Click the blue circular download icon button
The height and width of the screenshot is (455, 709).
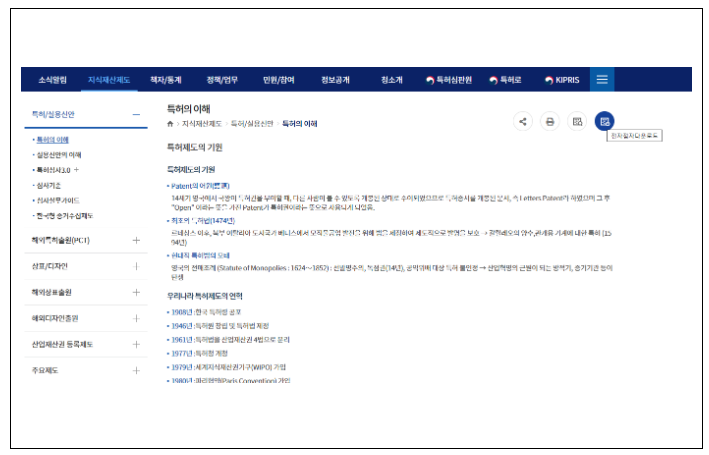coord(605,121)
